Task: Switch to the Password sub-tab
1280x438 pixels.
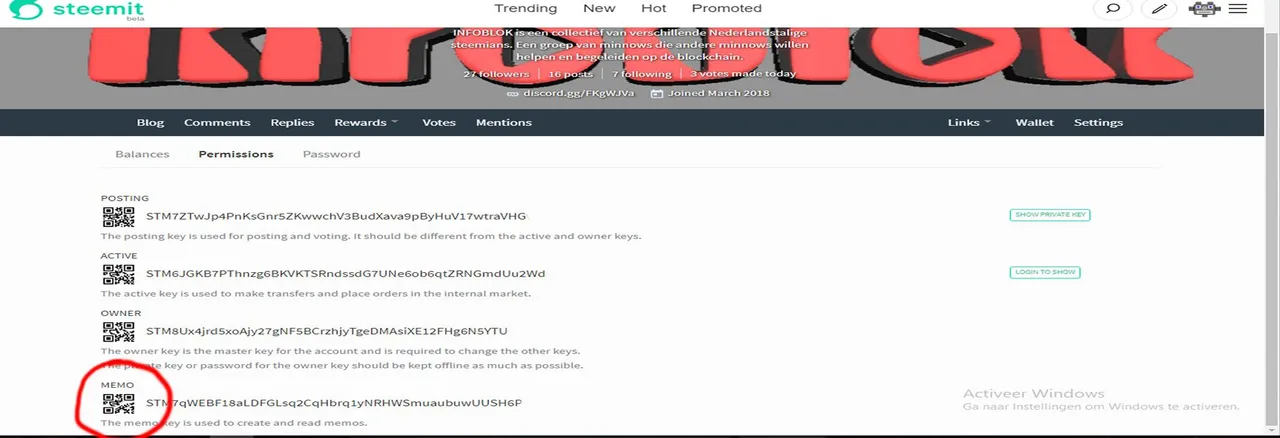Action: coord(331,154)
